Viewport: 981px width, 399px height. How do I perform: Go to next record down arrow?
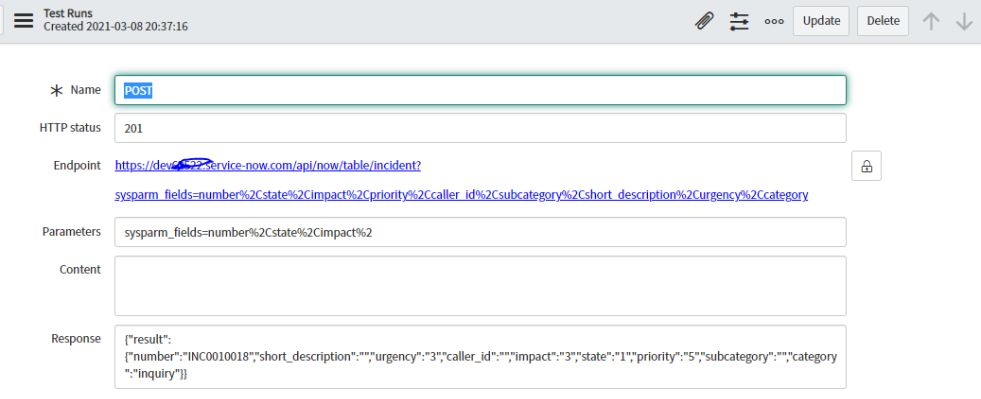point(963,21)
